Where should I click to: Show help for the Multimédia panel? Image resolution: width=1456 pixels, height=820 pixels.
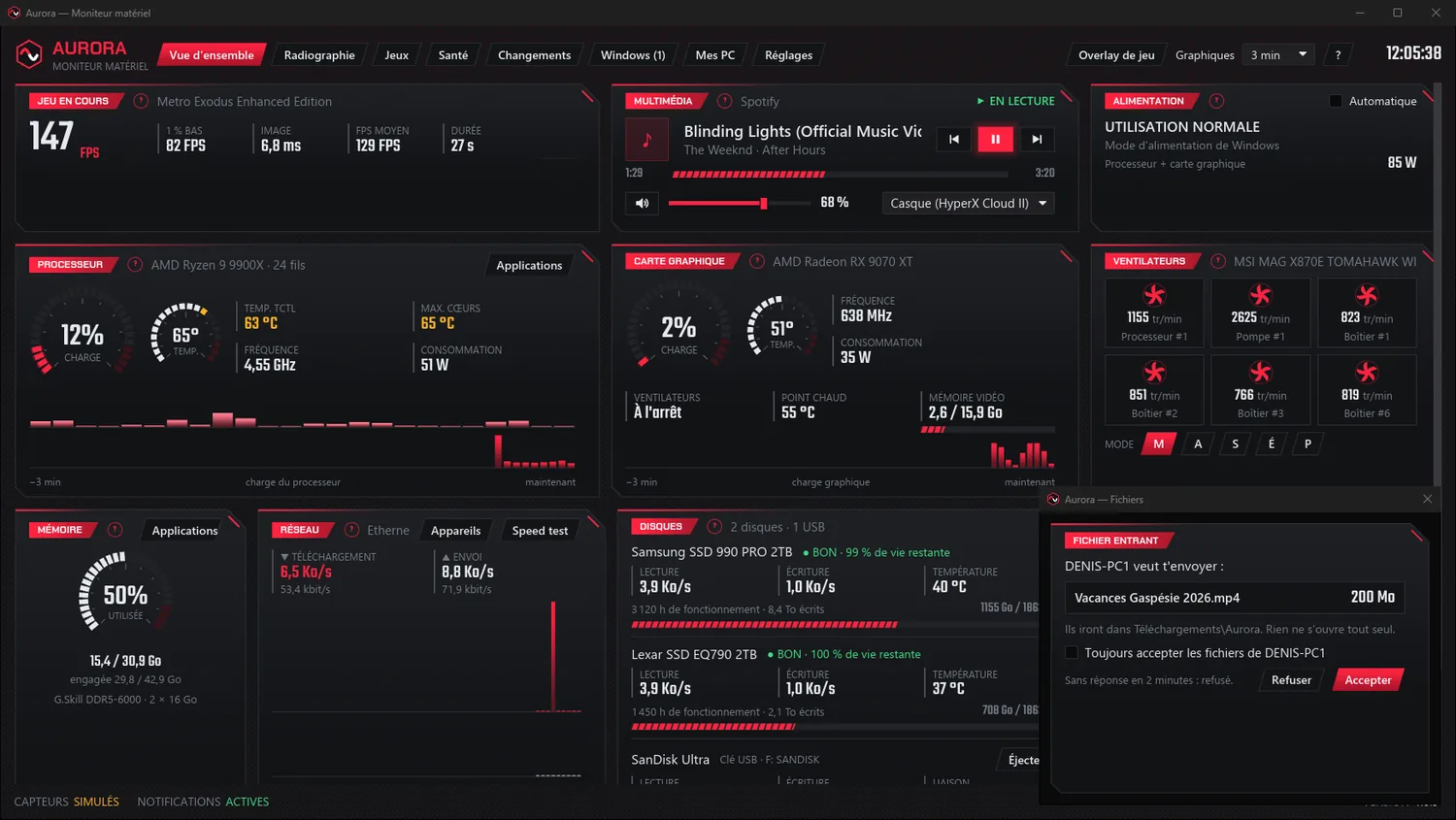point(724,101)
